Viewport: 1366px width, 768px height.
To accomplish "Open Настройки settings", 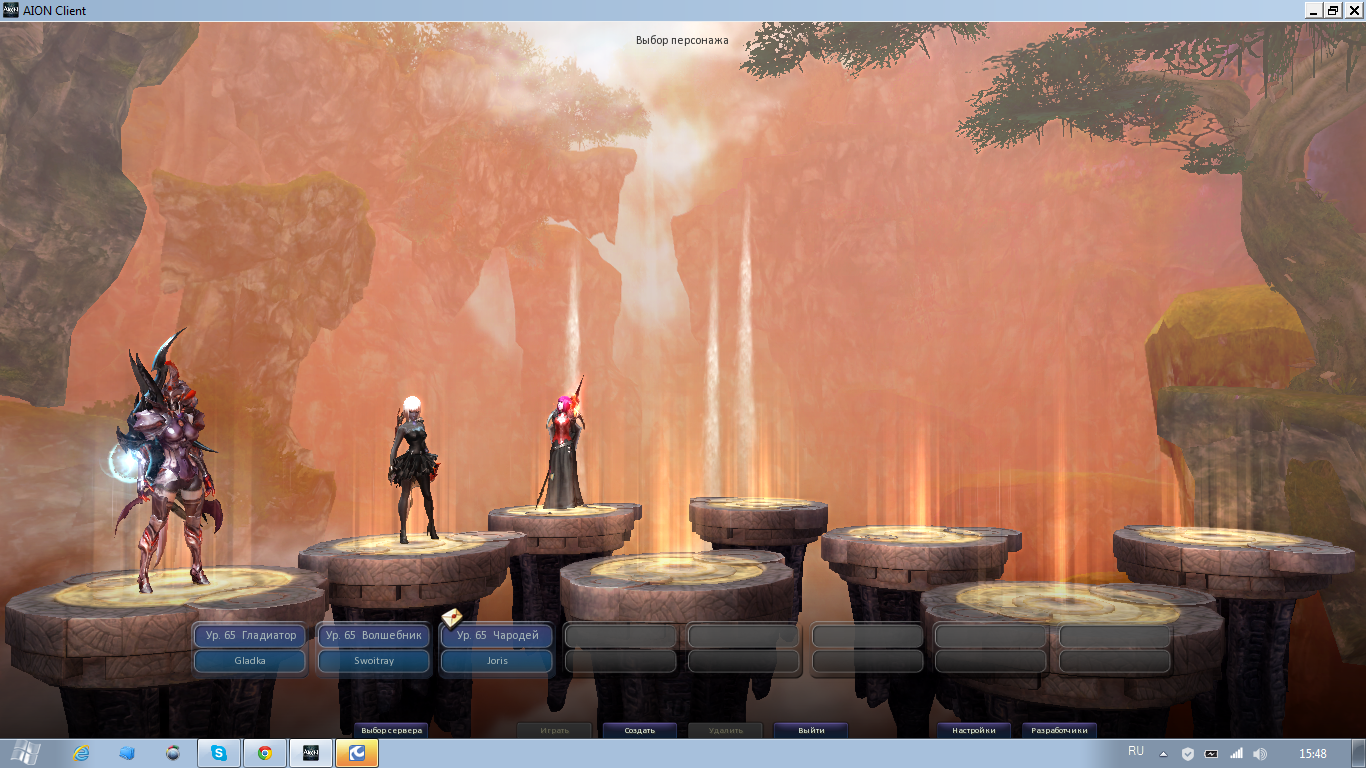I will [x=974, y=730].
